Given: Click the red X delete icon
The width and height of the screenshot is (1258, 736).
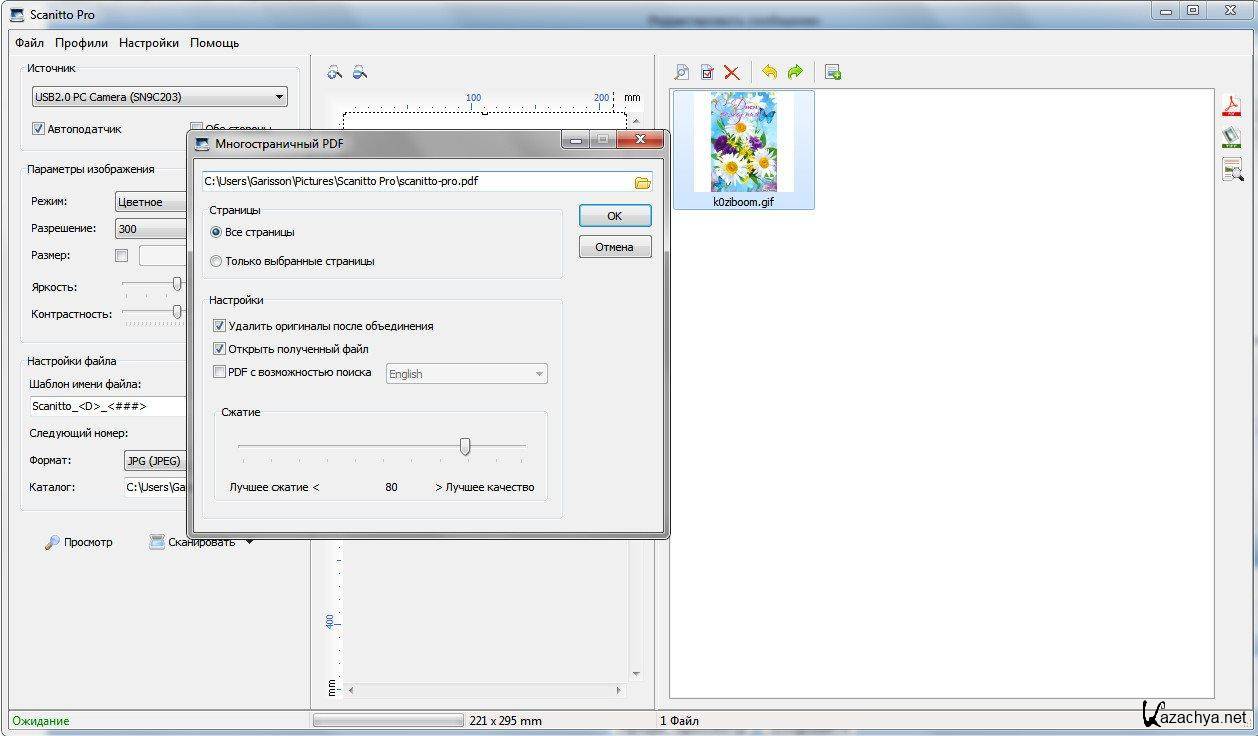Looking at the screenshot, I should pyautogui.click(x=732, y=72).
